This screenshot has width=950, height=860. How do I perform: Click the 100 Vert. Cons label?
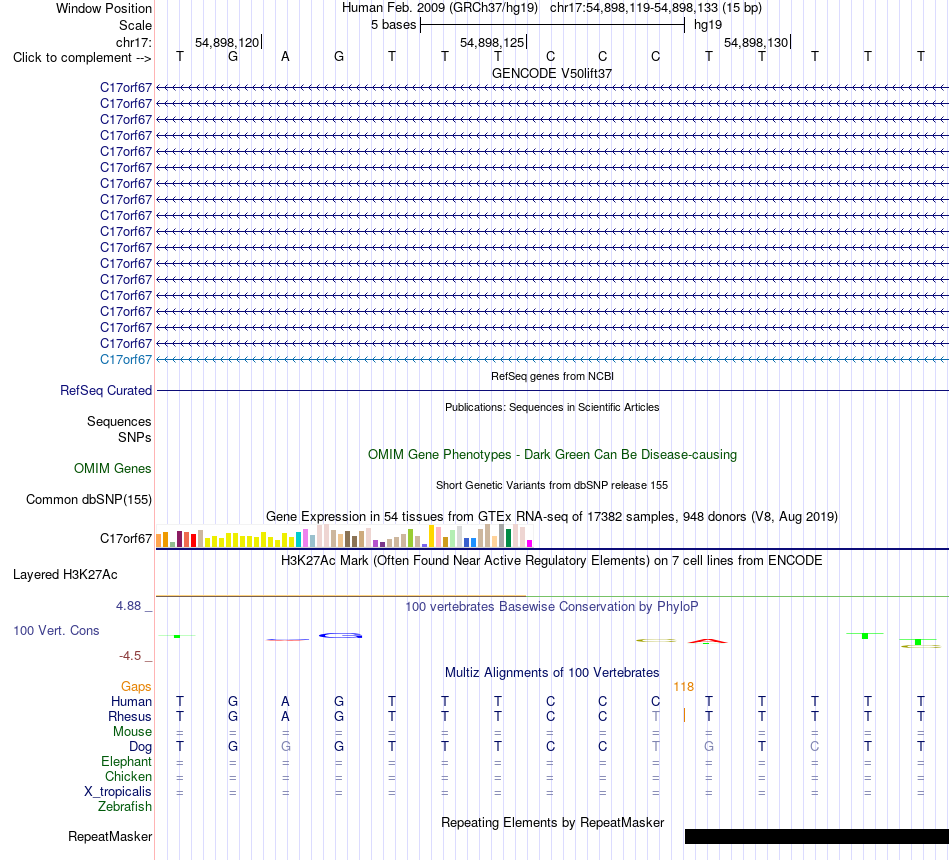(x=56, y=630)
